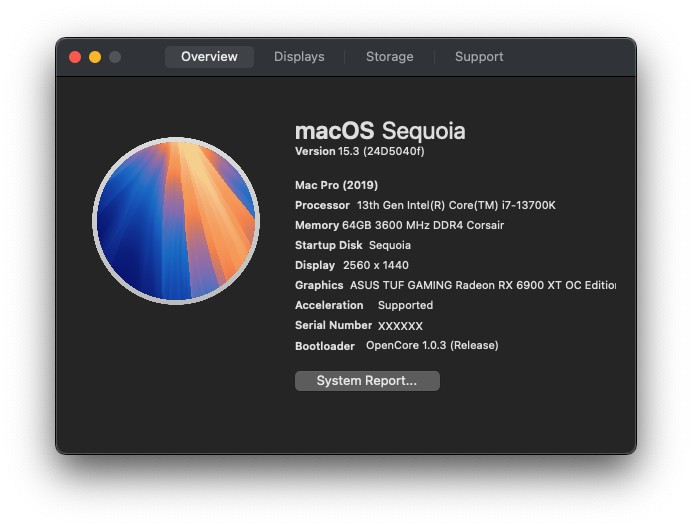
Task: Click the Acceleration label
Action: click(x=329, y=305)
